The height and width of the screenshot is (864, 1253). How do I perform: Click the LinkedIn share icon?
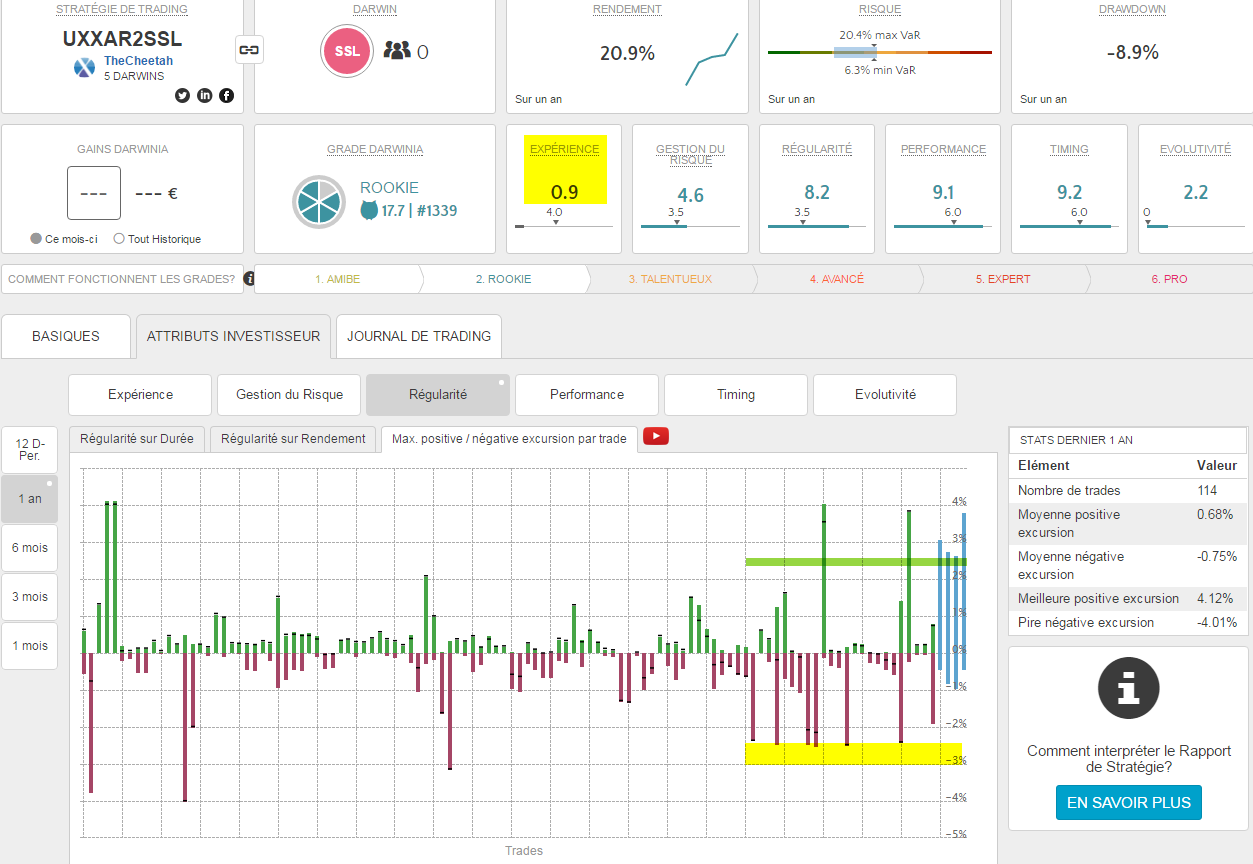205,96
